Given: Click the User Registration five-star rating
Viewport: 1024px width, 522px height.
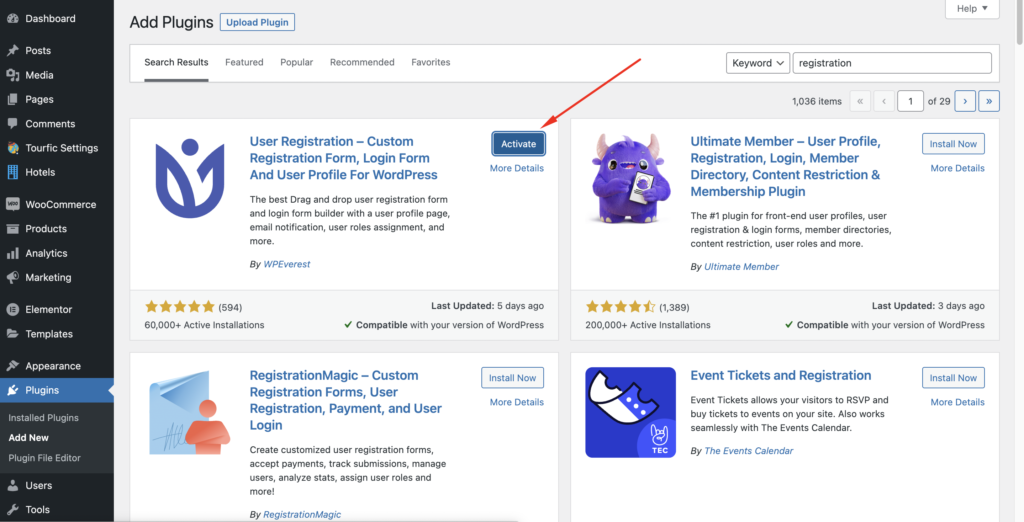Looking at the screenshot, I should pyautogui.click(x=180, y=306).
